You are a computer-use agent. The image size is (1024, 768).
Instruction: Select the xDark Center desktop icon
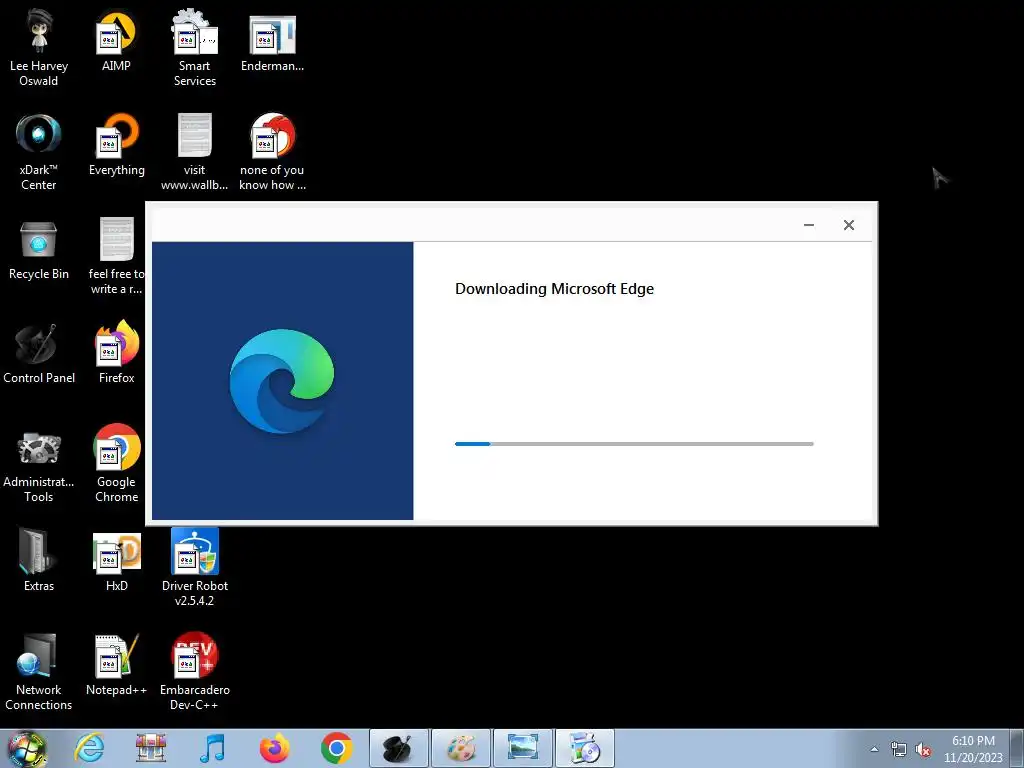coord(39,152)
